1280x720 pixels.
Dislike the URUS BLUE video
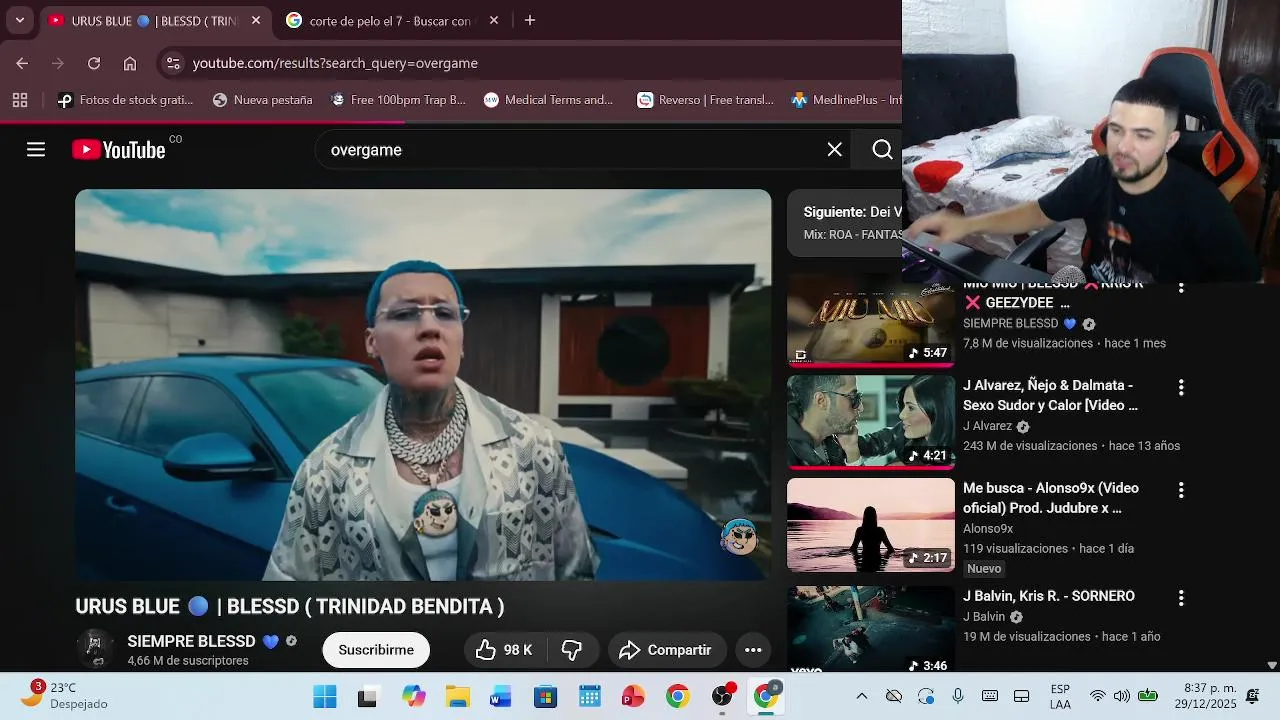pyautogui.click(x=572, y=650)
